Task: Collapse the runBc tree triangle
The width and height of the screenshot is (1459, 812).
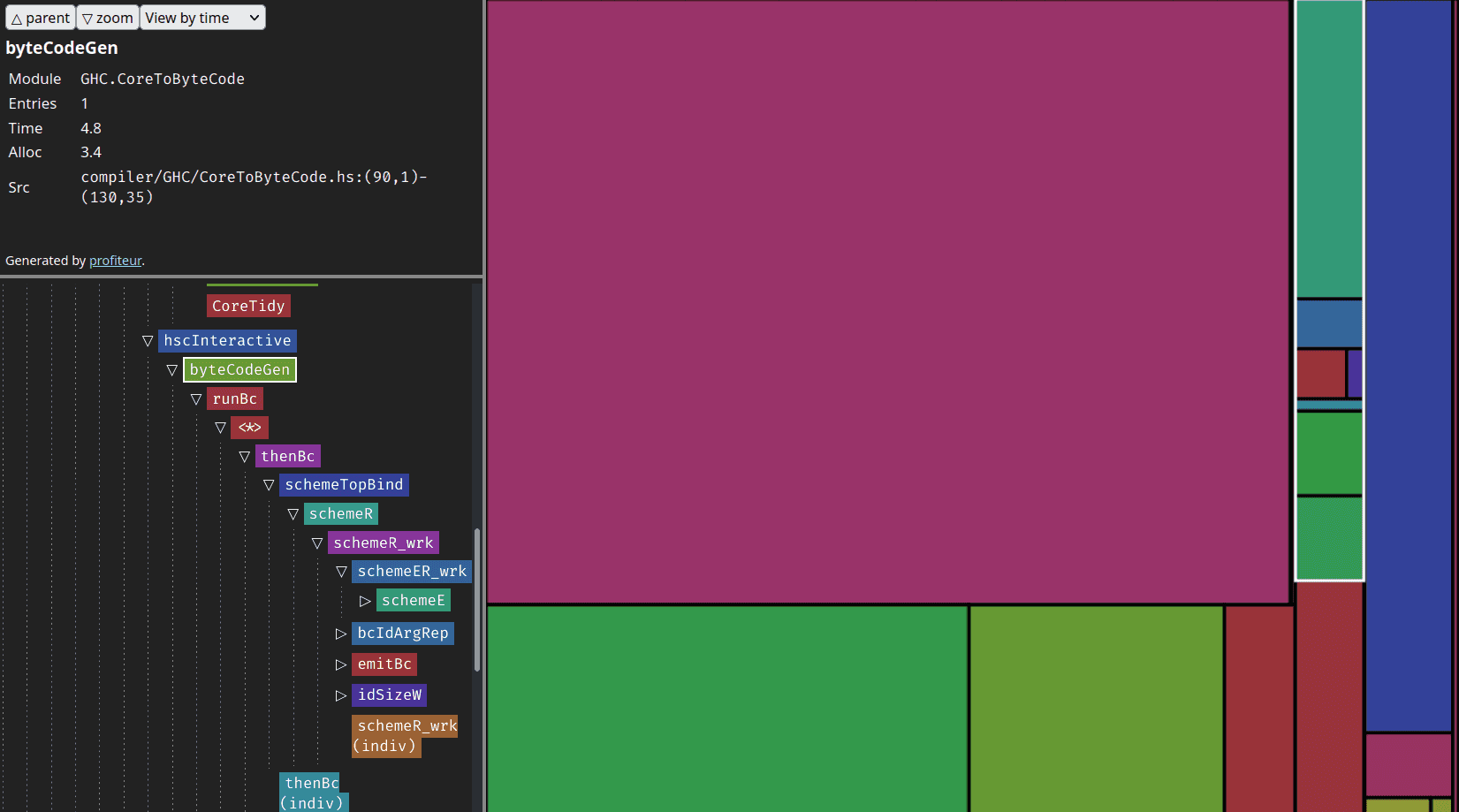Action: (196, 399)
